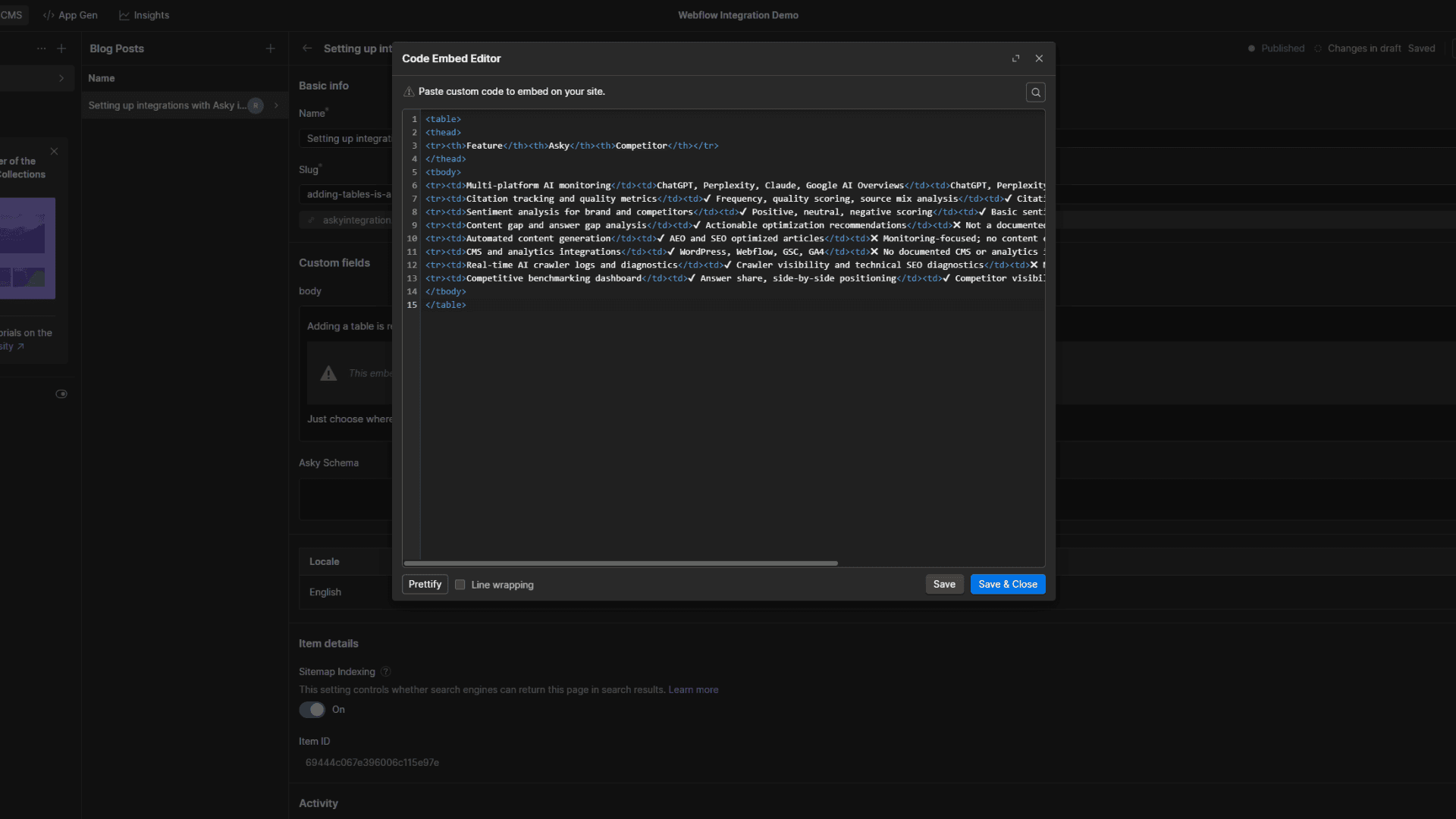Dismiss the left panel tip card

point(54,152)
